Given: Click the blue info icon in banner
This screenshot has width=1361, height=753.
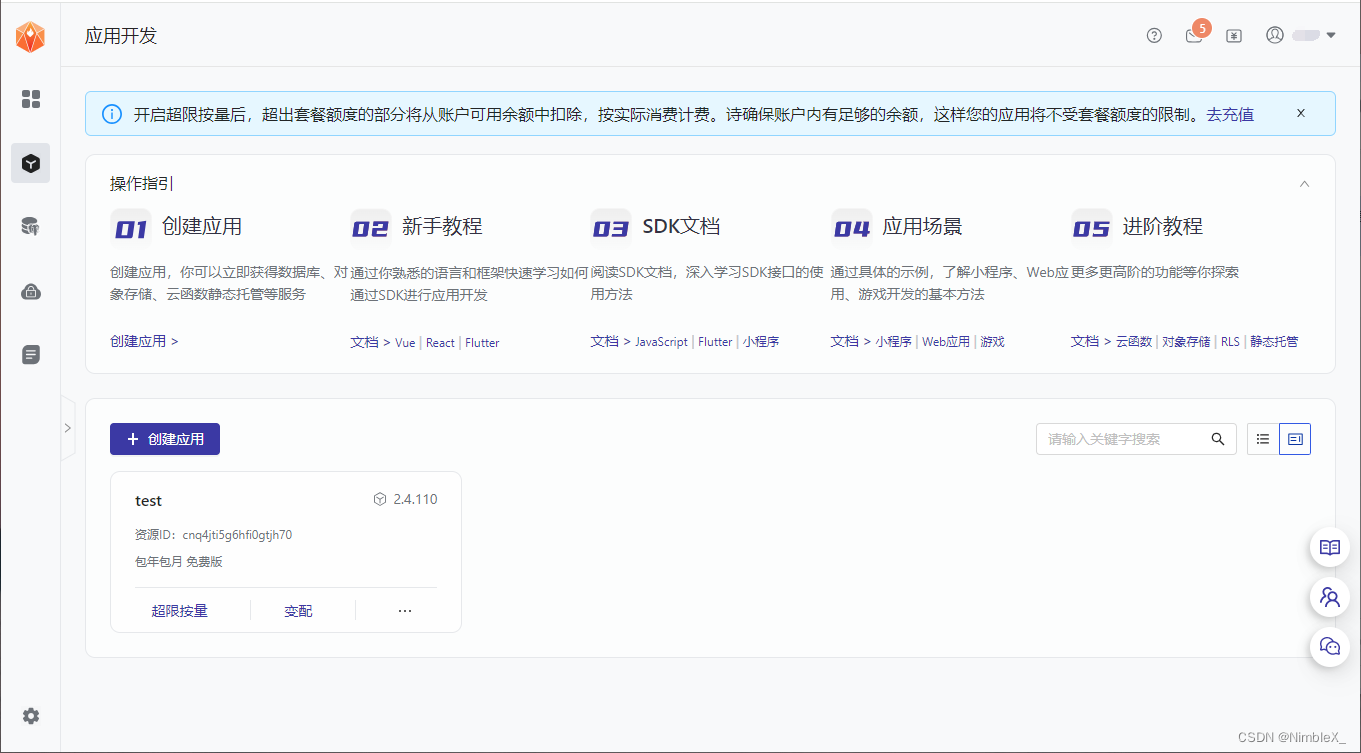Looking at the screenshot, I should click(112, 114).
